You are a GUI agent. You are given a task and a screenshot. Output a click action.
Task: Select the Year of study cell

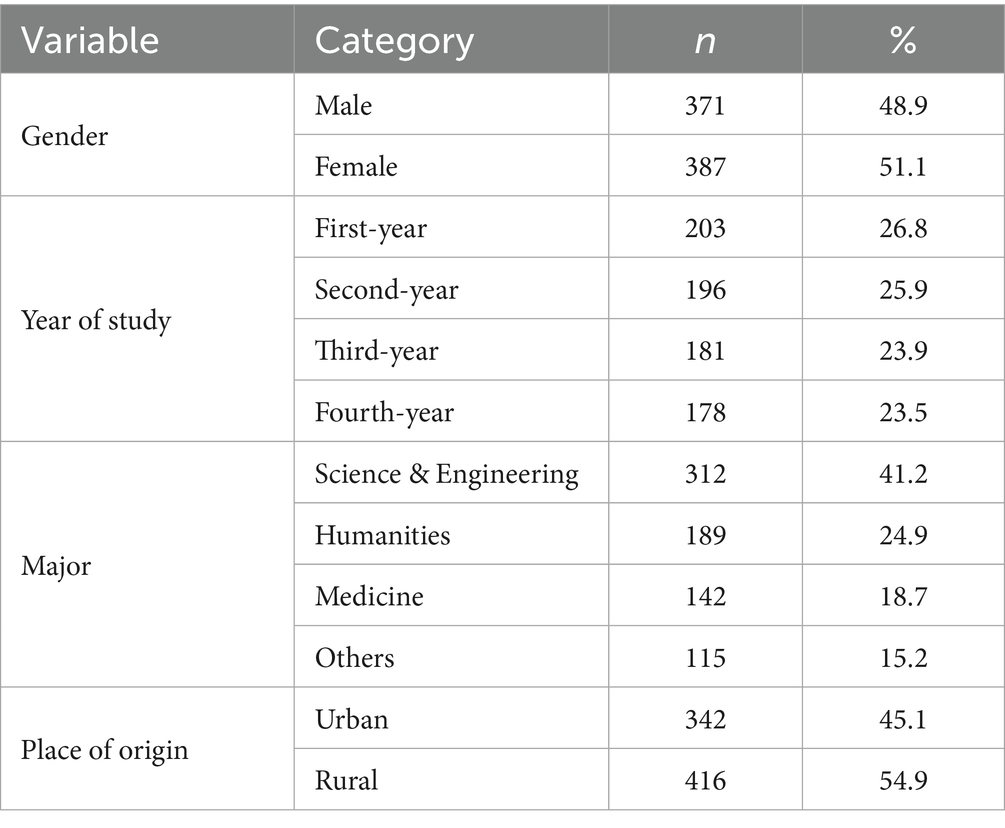(96, 320)
